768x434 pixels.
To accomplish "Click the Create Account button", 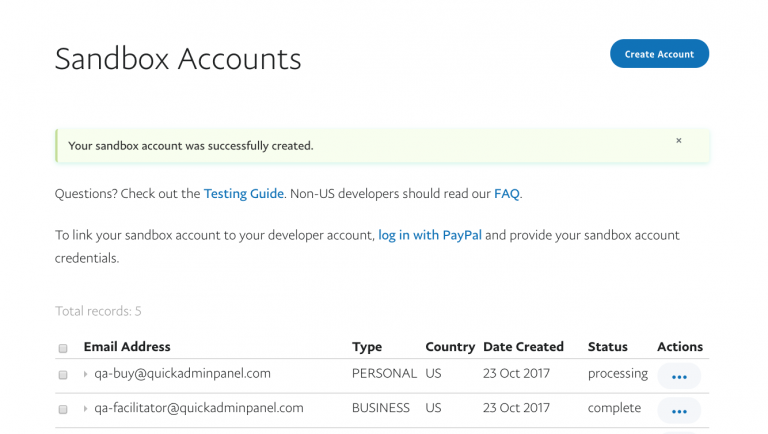I will pos(659,54).
